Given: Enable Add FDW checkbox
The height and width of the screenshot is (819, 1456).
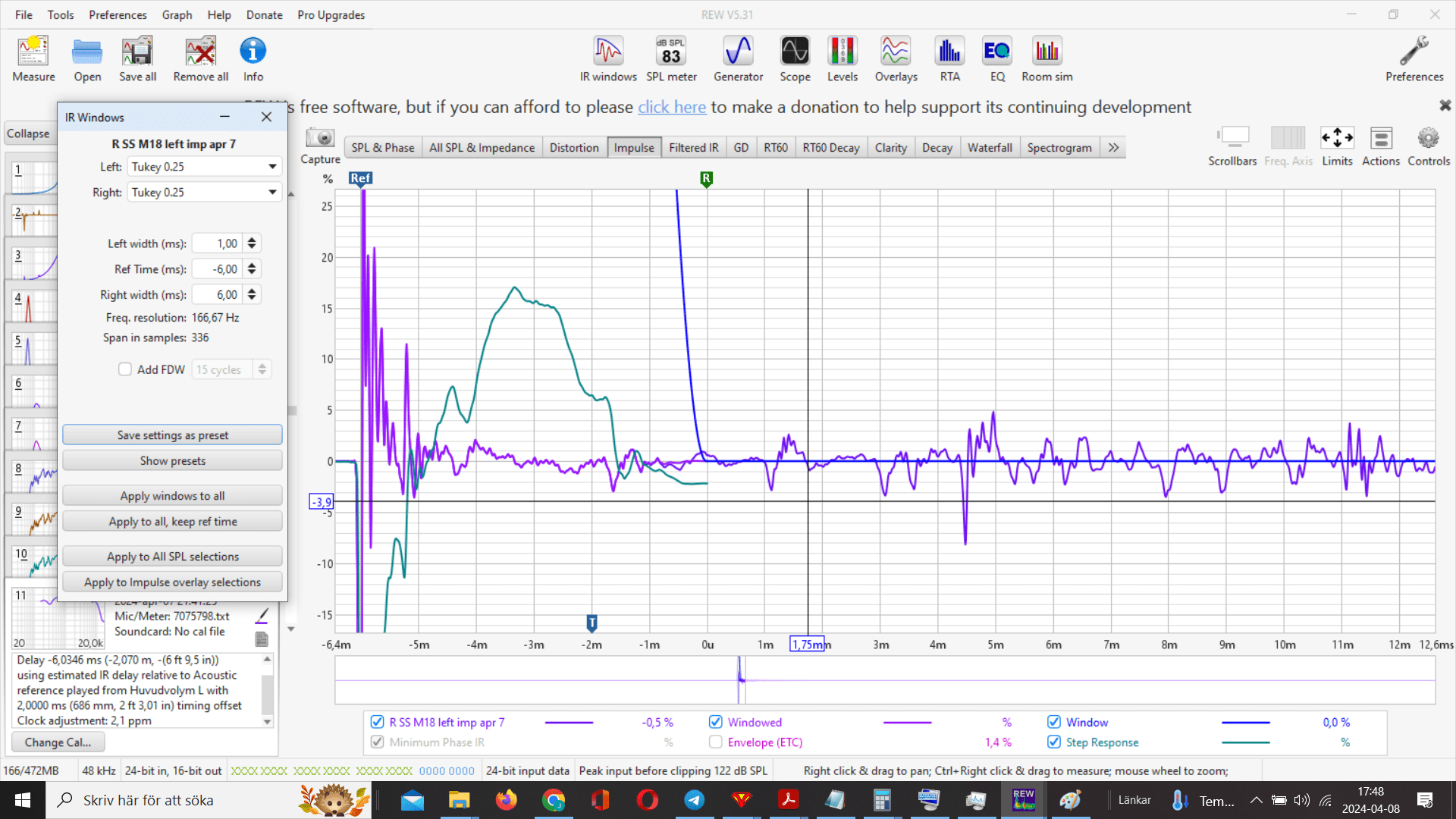Looking at the screenshot, I should [x=125, y=369].
